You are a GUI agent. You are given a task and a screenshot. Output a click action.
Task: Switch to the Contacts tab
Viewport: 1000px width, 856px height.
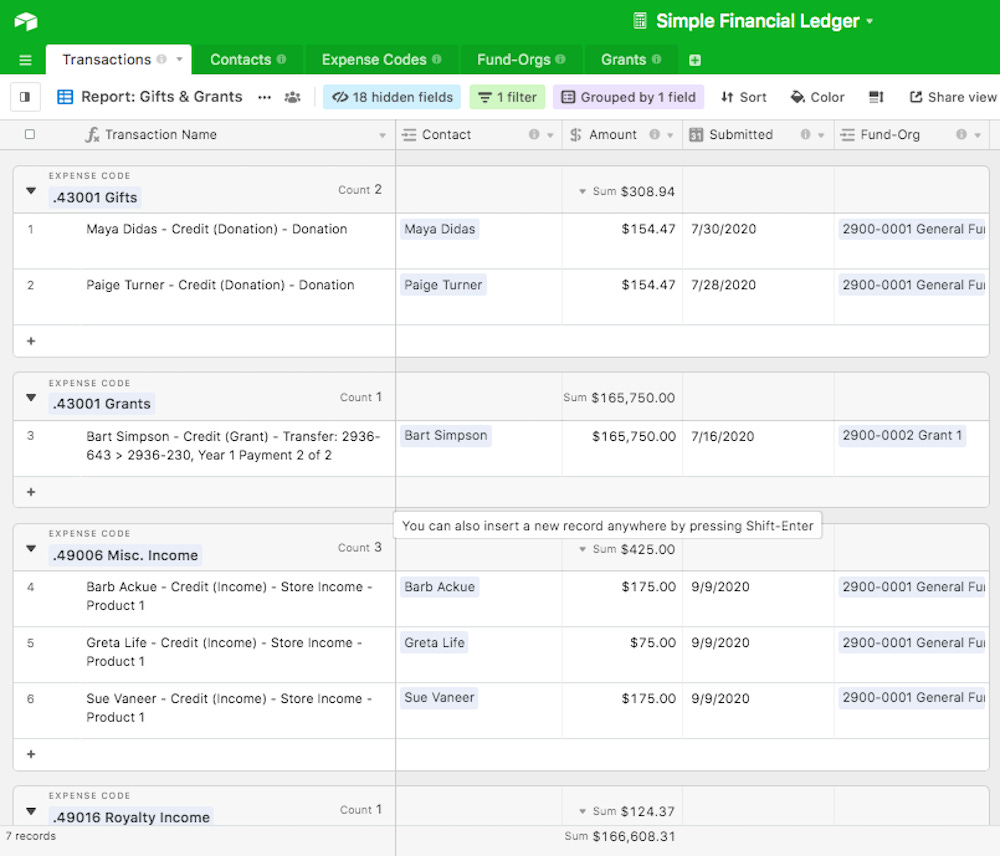pos(248,59)
